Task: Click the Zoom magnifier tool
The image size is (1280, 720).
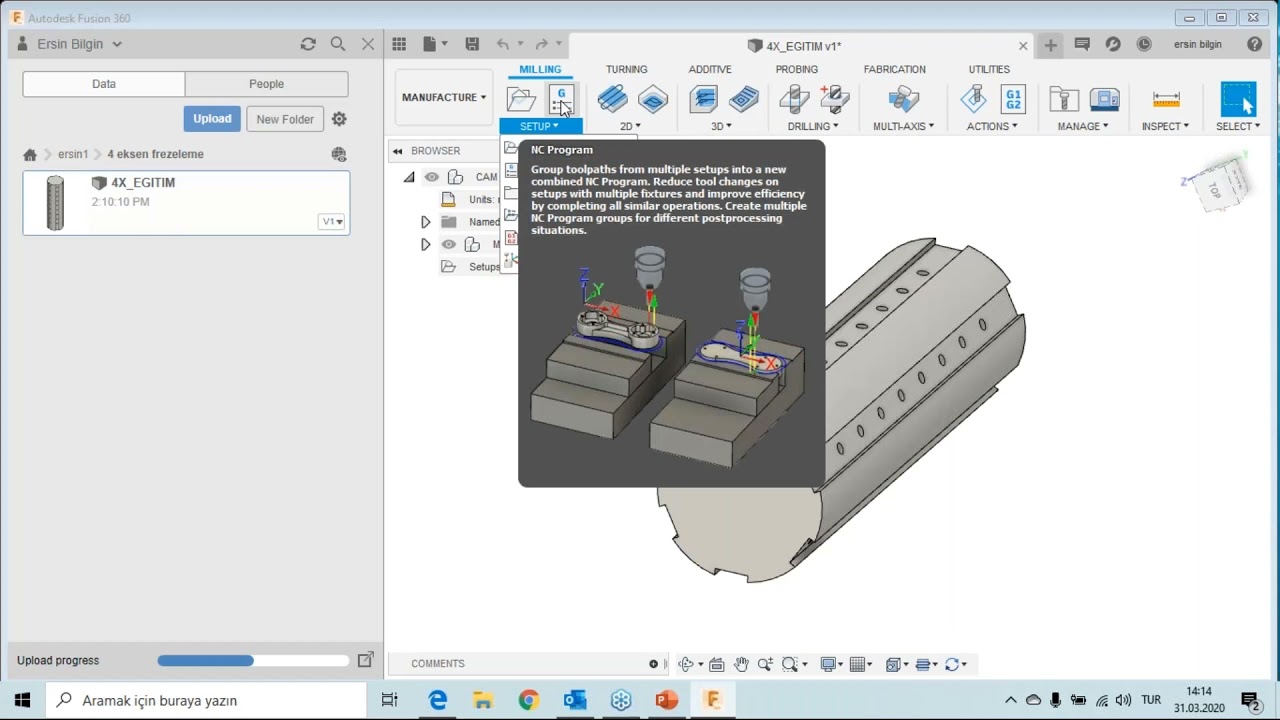Action: 766,664
